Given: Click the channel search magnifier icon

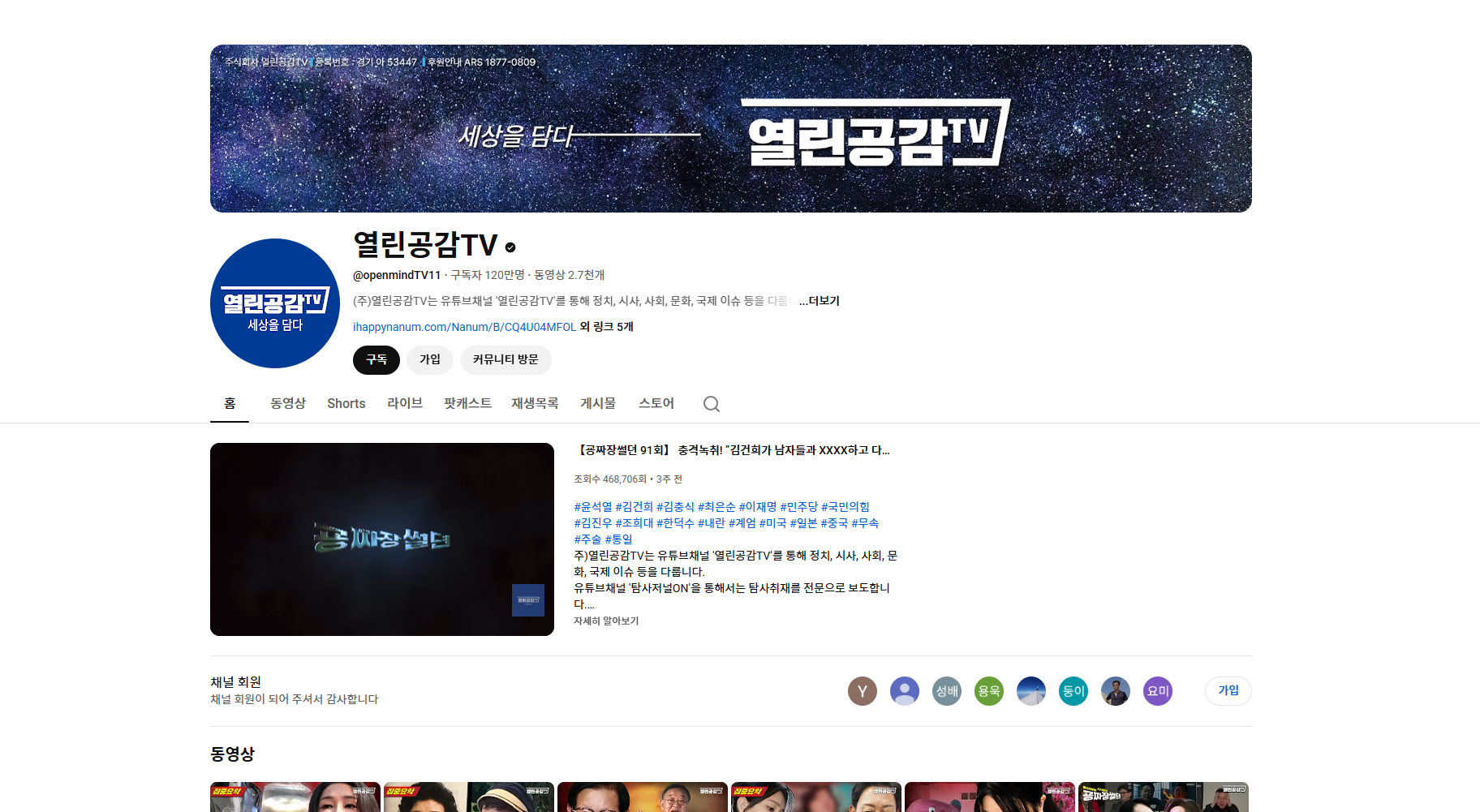Looking at the screenshot, I should click(x=711, y=404).
